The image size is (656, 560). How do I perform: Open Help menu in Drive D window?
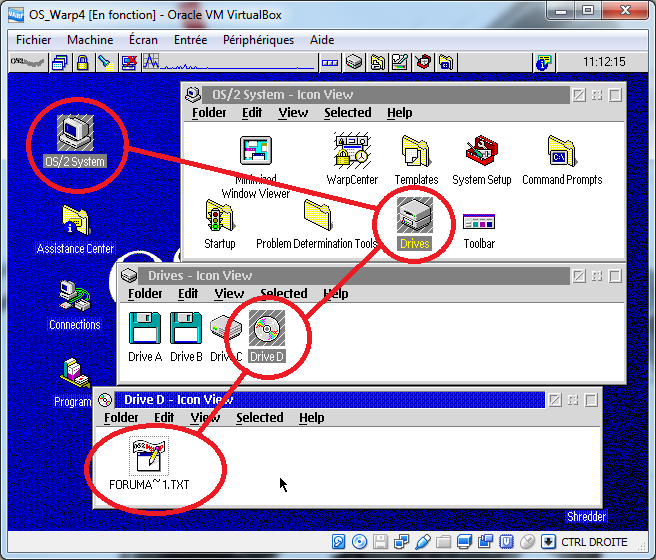coord(312,417)
